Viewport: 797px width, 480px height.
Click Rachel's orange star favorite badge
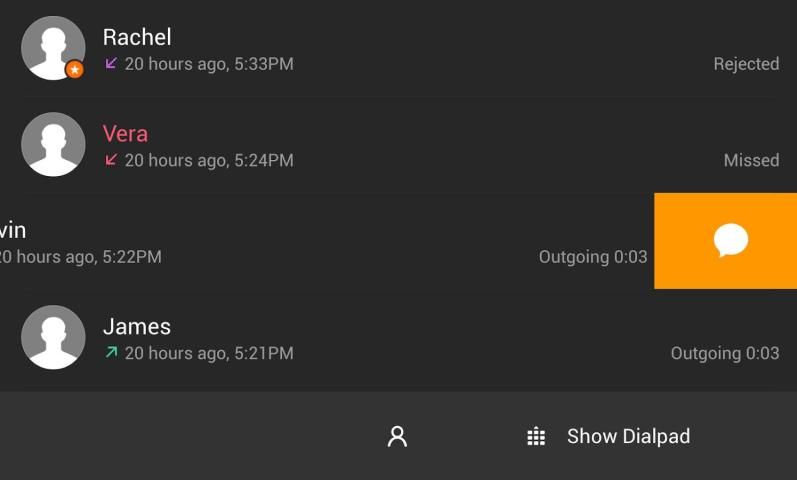74,70
